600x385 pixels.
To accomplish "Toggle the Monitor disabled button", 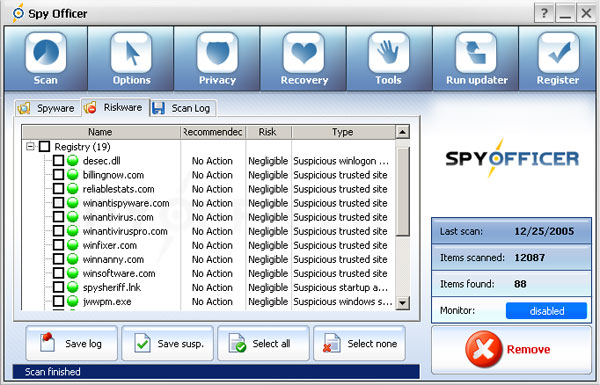I will tap(546, 311).
